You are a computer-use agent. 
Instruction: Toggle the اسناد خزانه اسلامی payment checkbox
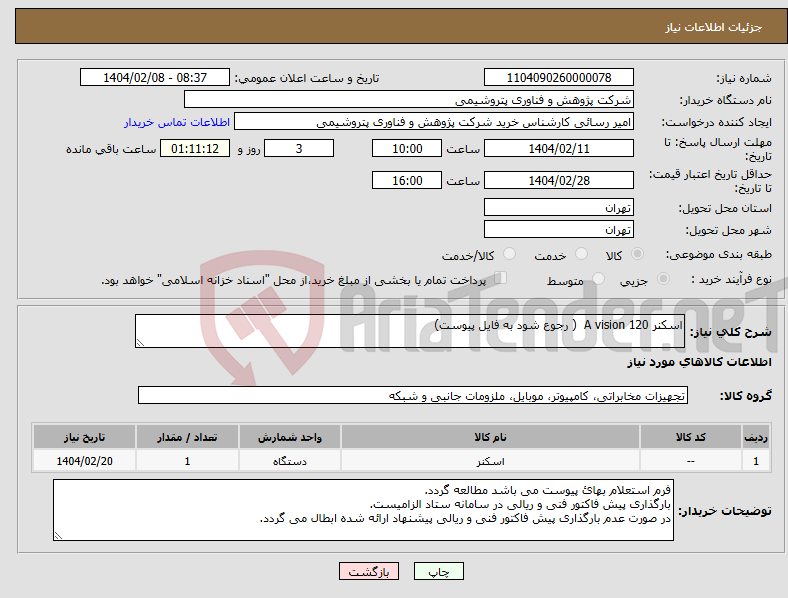tap(501, 278)
